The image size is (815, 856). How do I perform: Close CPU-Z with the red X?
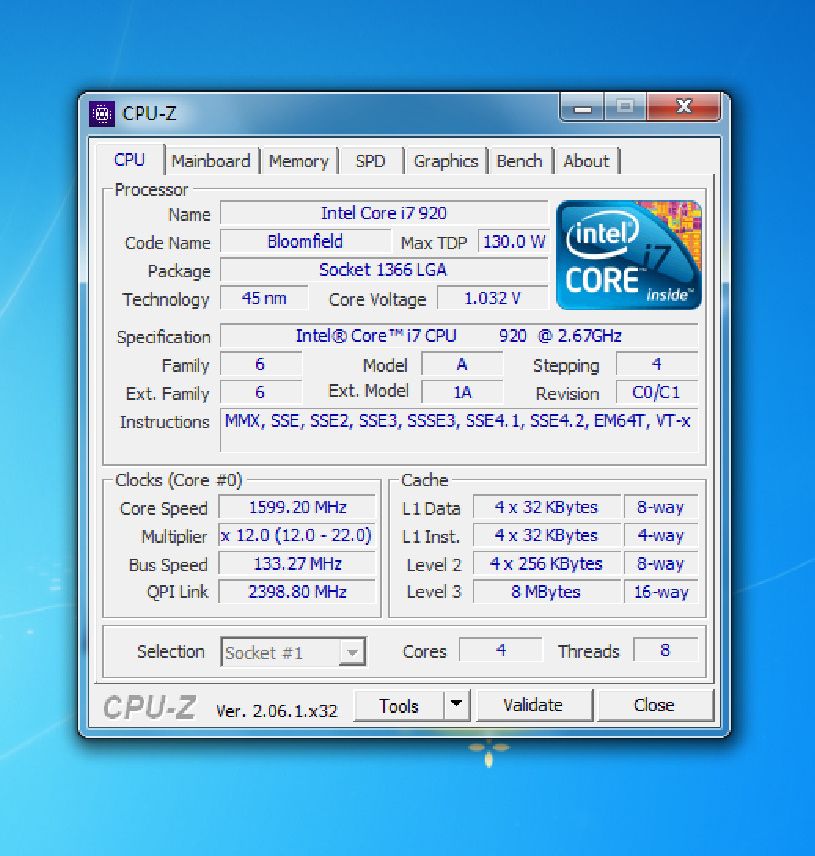pyautogui.click(x=683, y=106)
